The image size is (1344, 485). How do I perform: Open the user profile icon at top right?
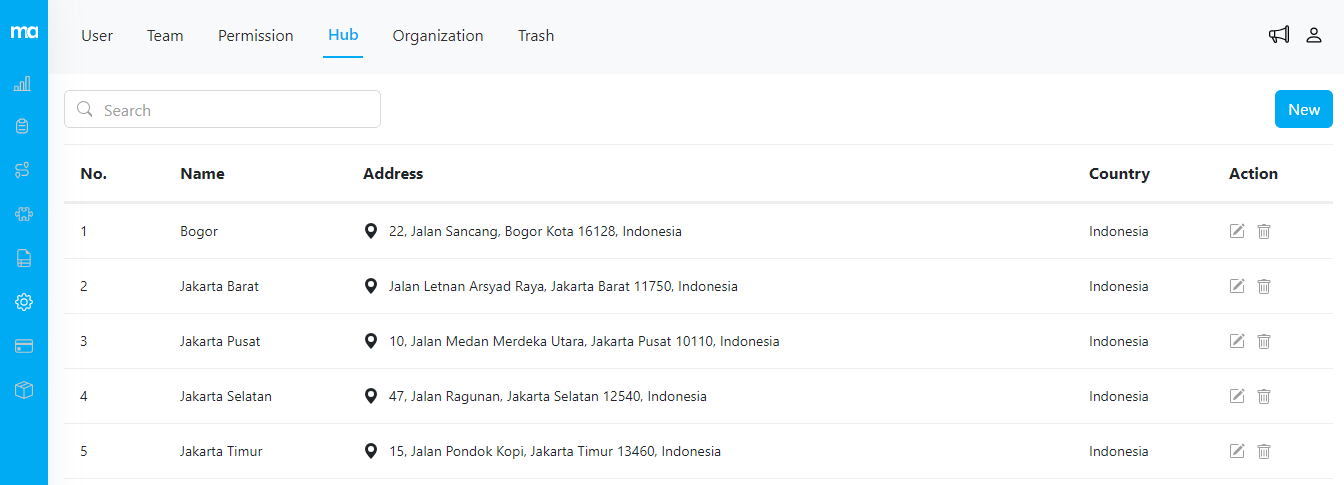(x=1314, y=35)
